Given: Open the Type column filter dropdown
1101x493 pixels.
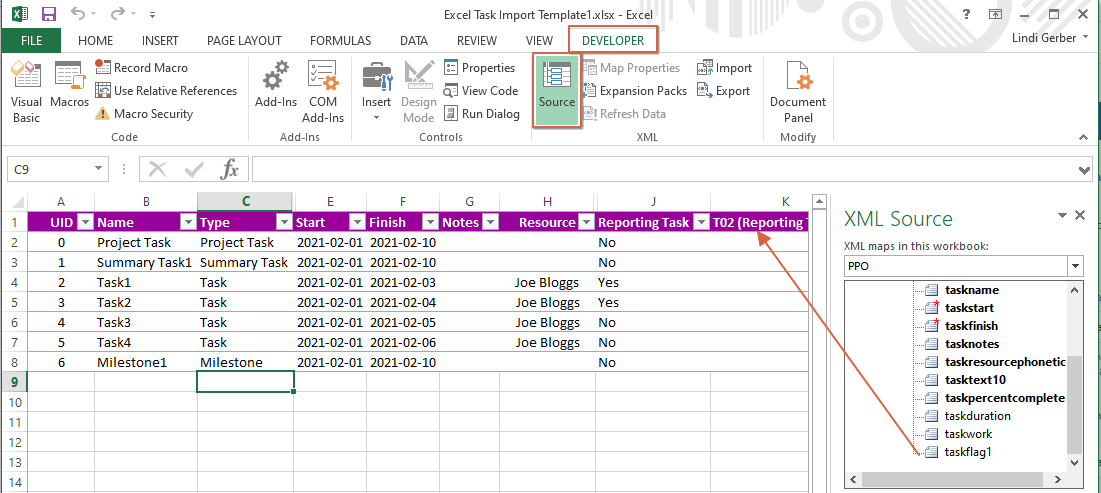Looking at the screenshot, I should pos(284,222).
